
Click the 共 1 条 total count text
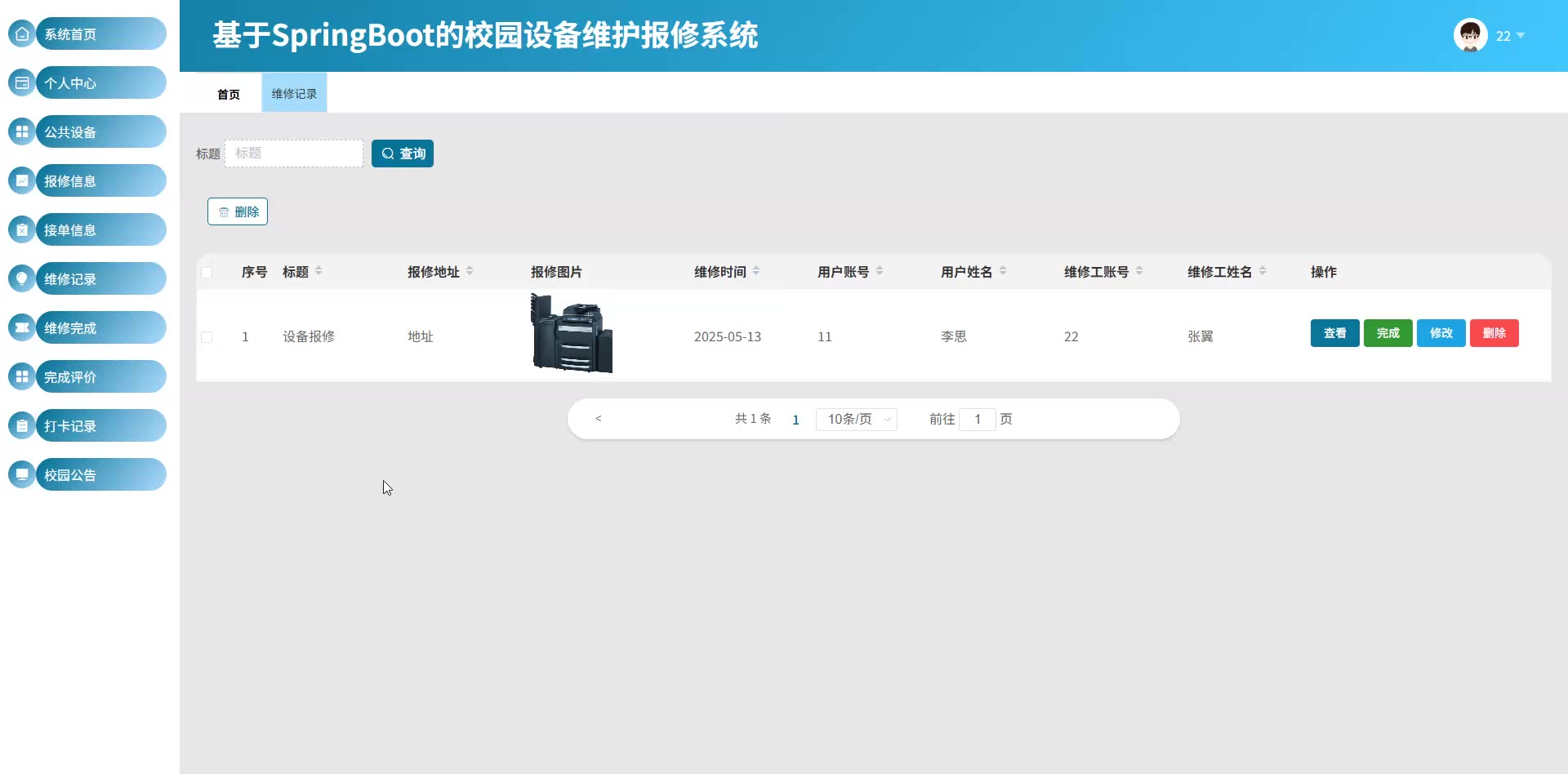(x=753, y=419)
